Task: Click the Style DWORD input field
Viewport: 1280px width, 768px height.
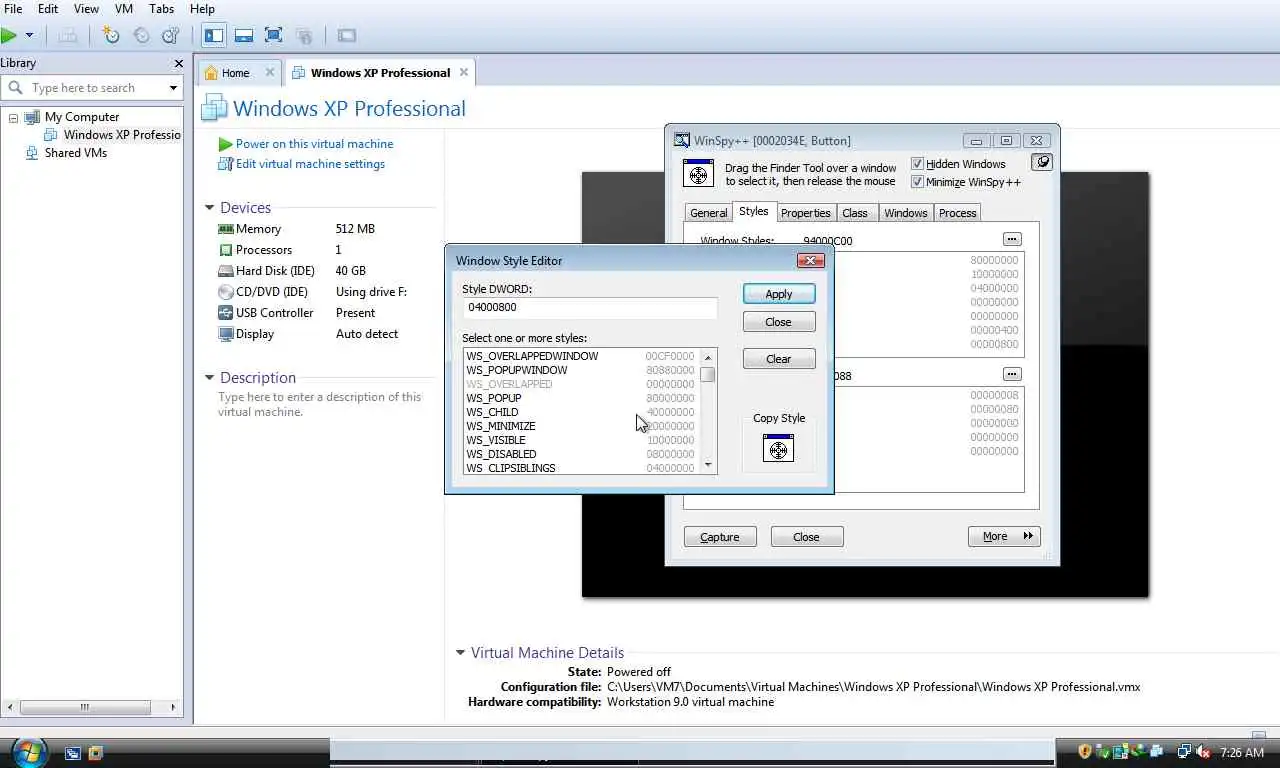Action: 589,308
